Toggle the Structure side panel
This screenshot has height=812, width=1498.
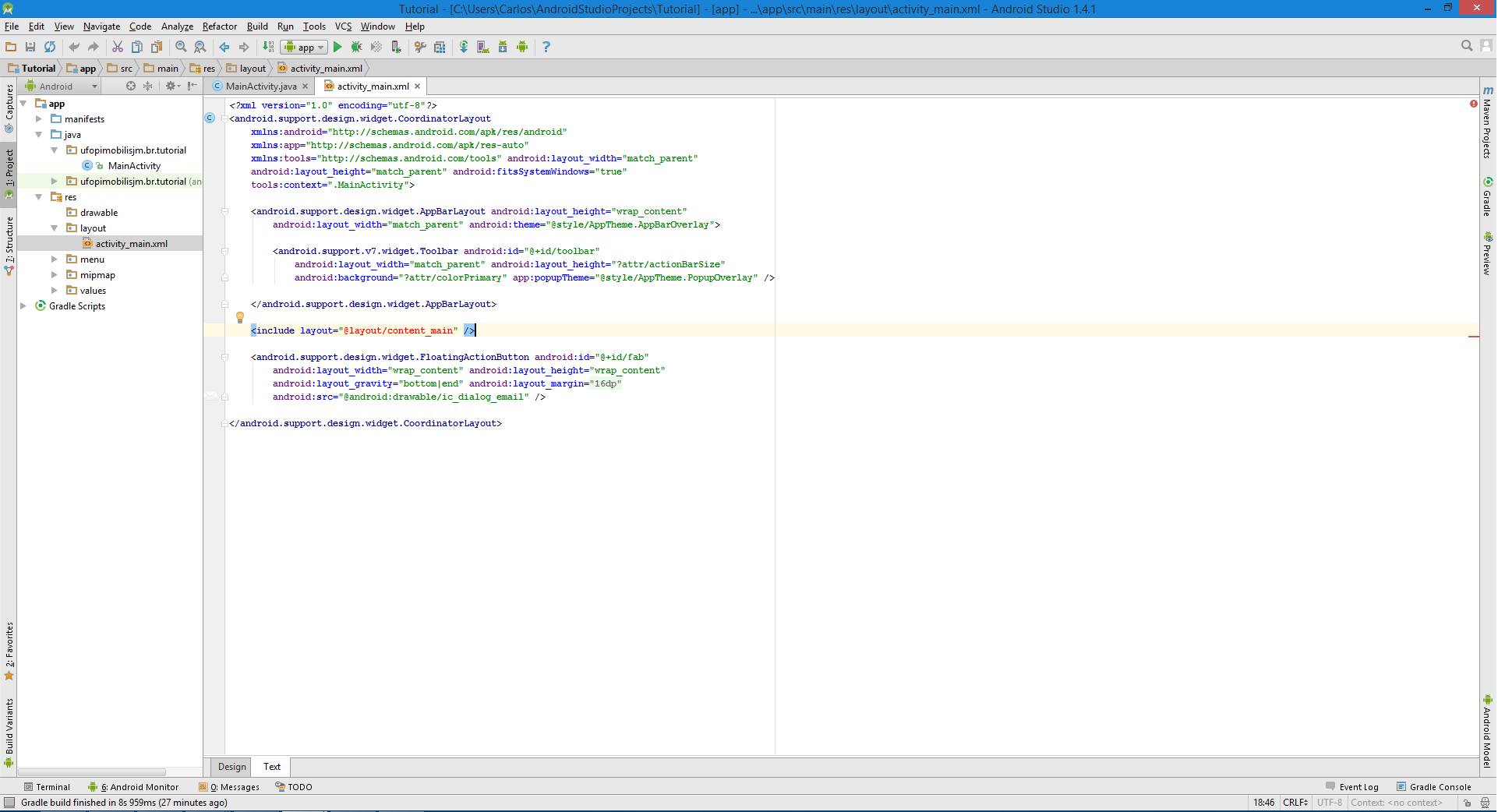[x=9, y=245]
